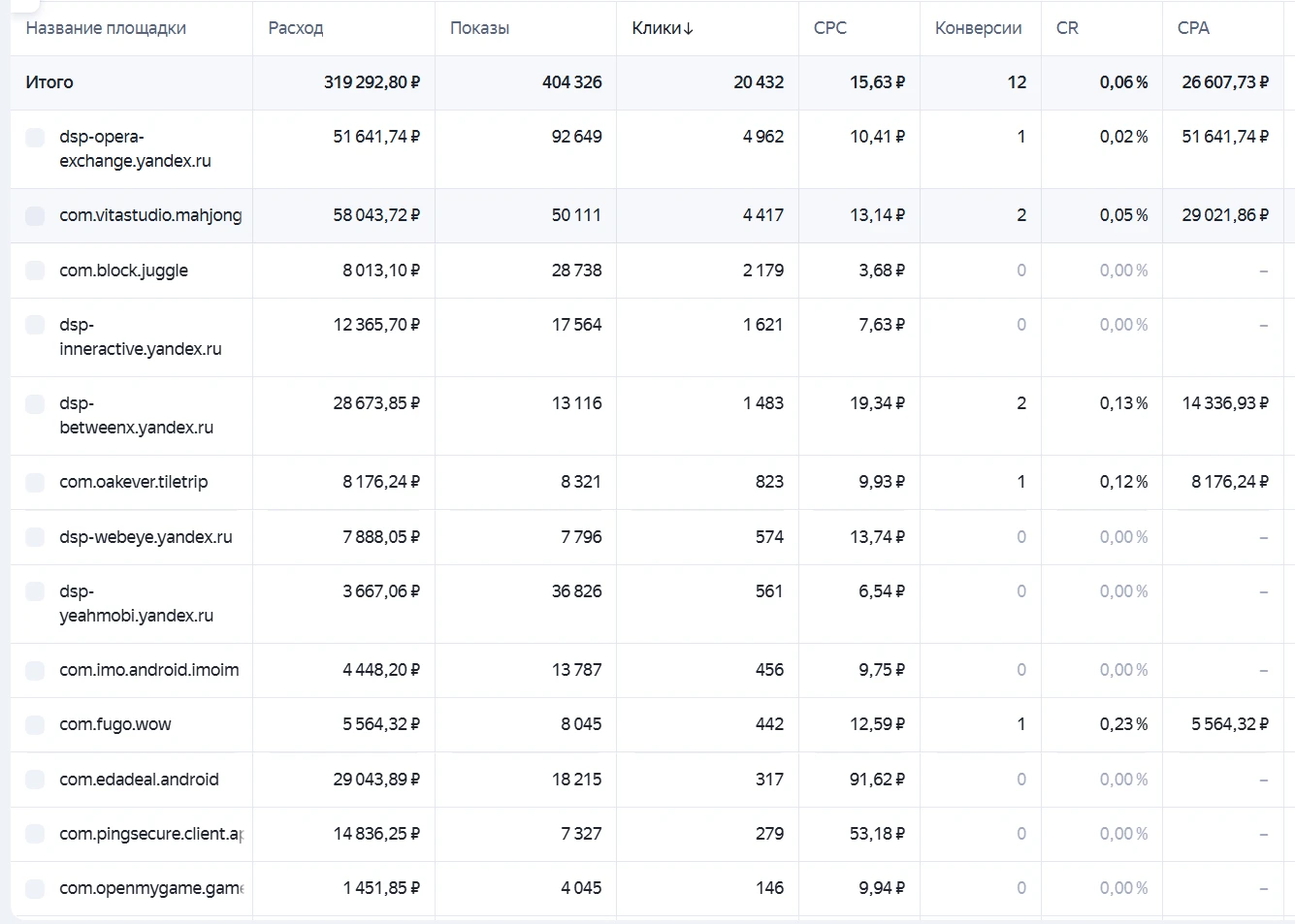Viewport: 1295px width, 924px height.
Task: Click the total CPA value 26 607,73 ₽
Action: (x=1225, y=82)
